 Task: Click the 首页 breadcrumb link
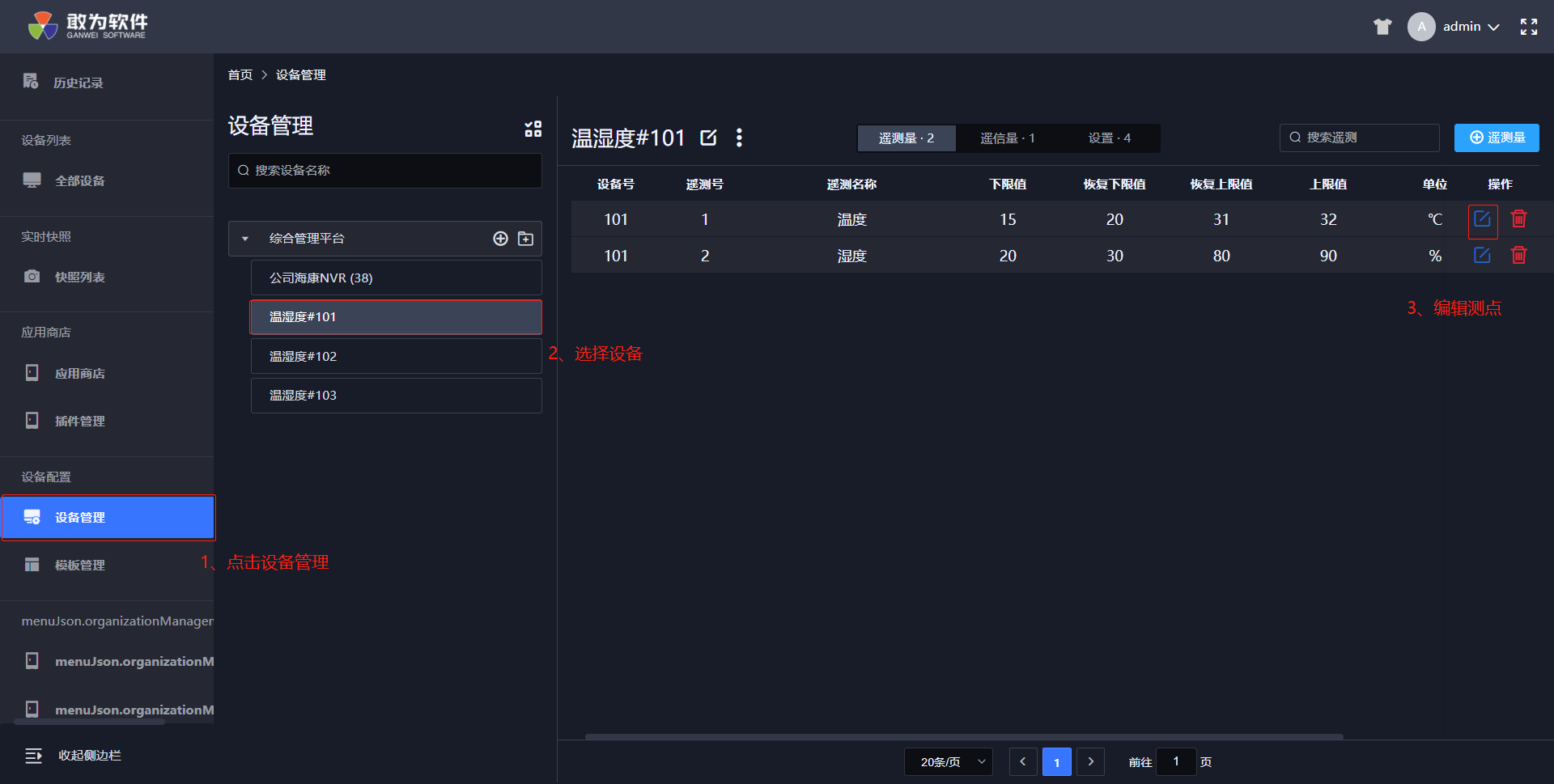pos(240,74)
